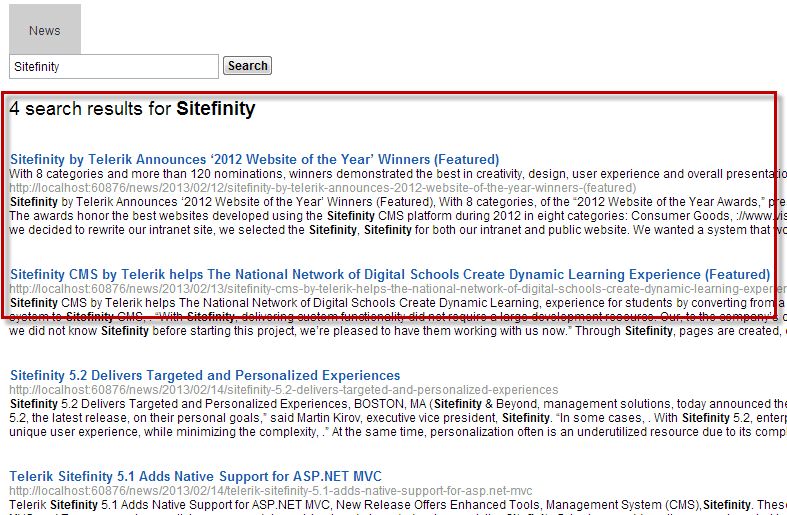
Task: Click the '4 search results for' heading
Action: coord(90,109)
